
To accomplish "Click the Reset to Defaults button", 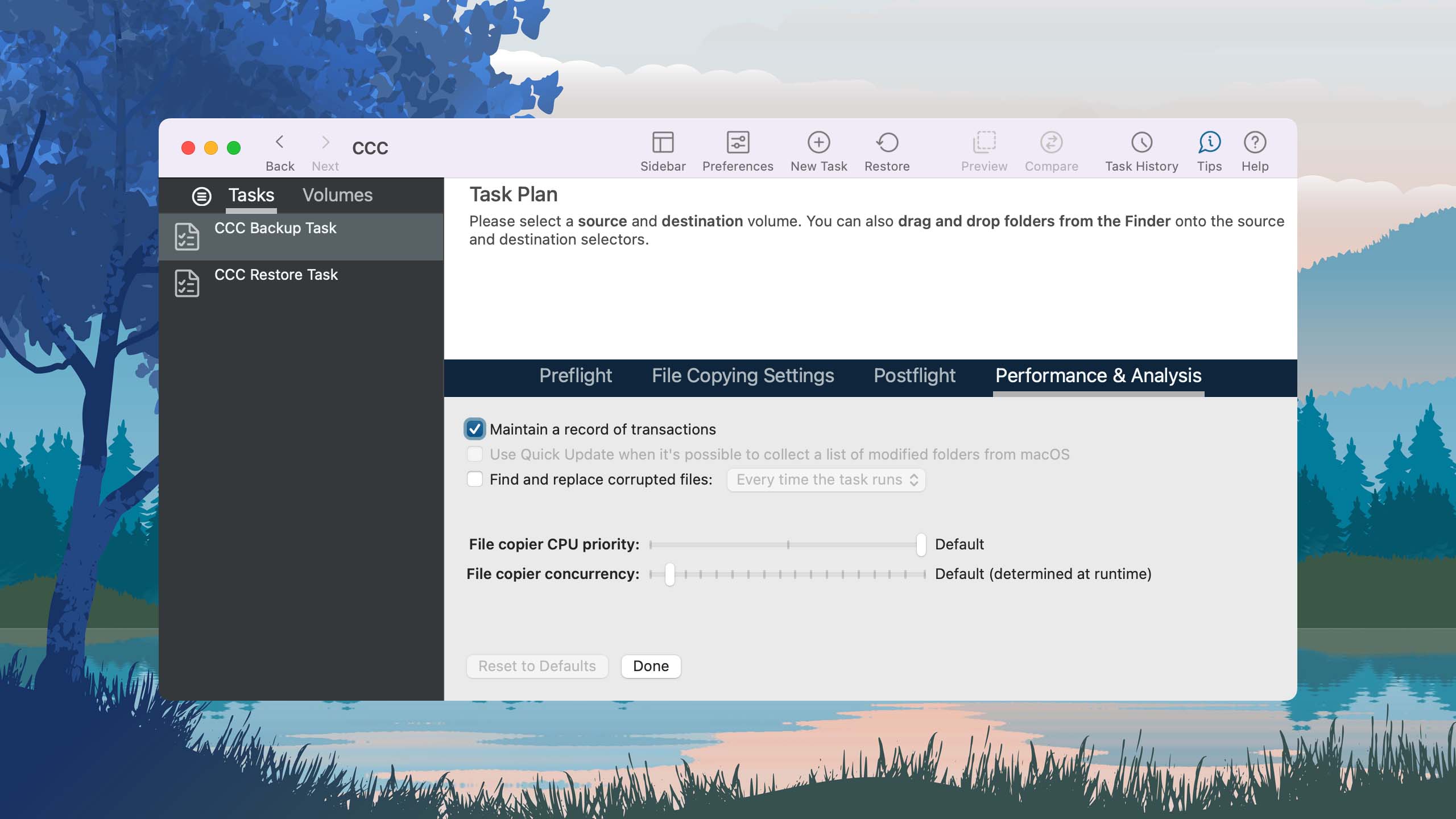I will tap(537, 666).
